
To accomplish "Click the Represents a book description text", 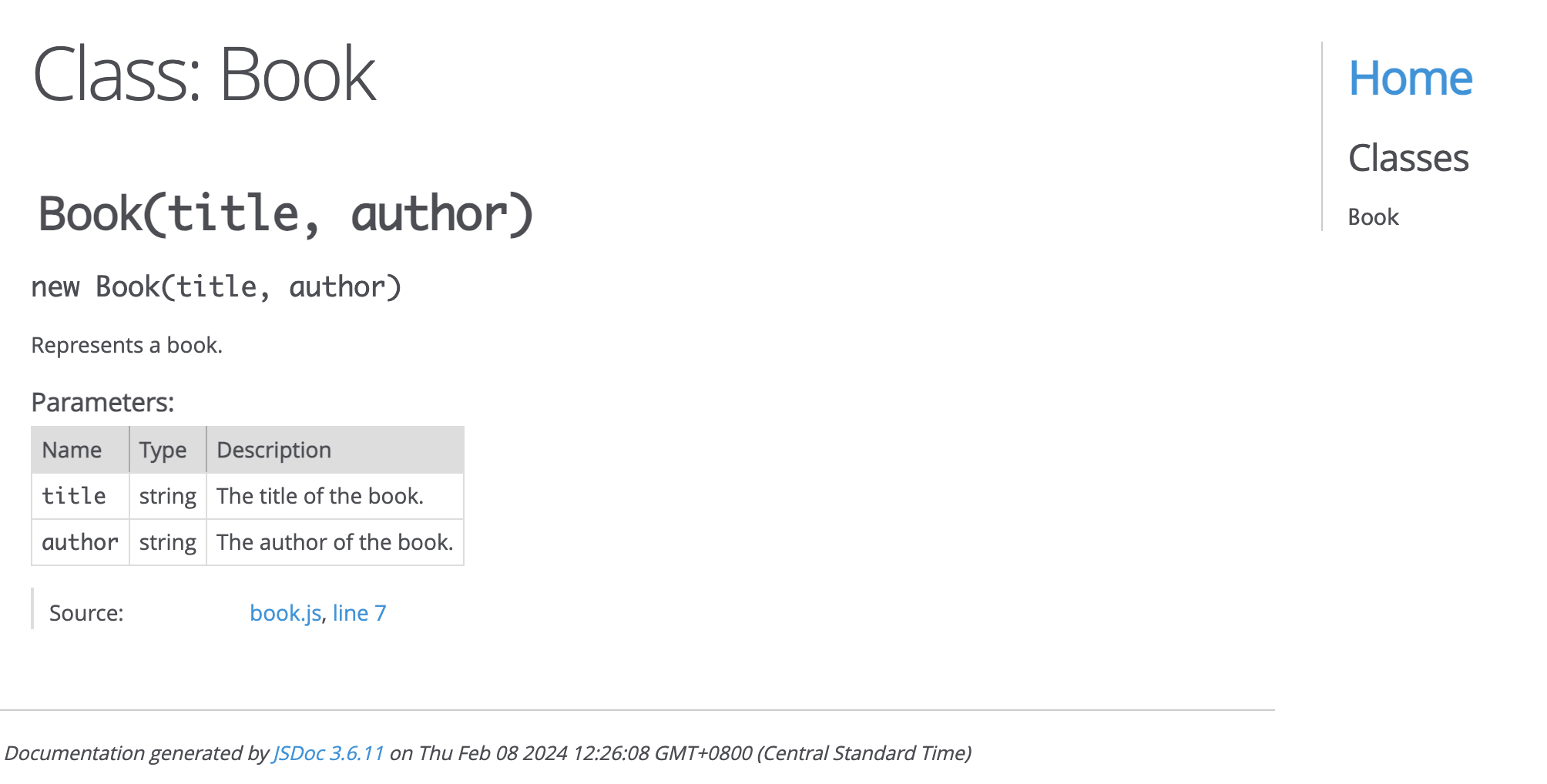I will click(126, 345).
